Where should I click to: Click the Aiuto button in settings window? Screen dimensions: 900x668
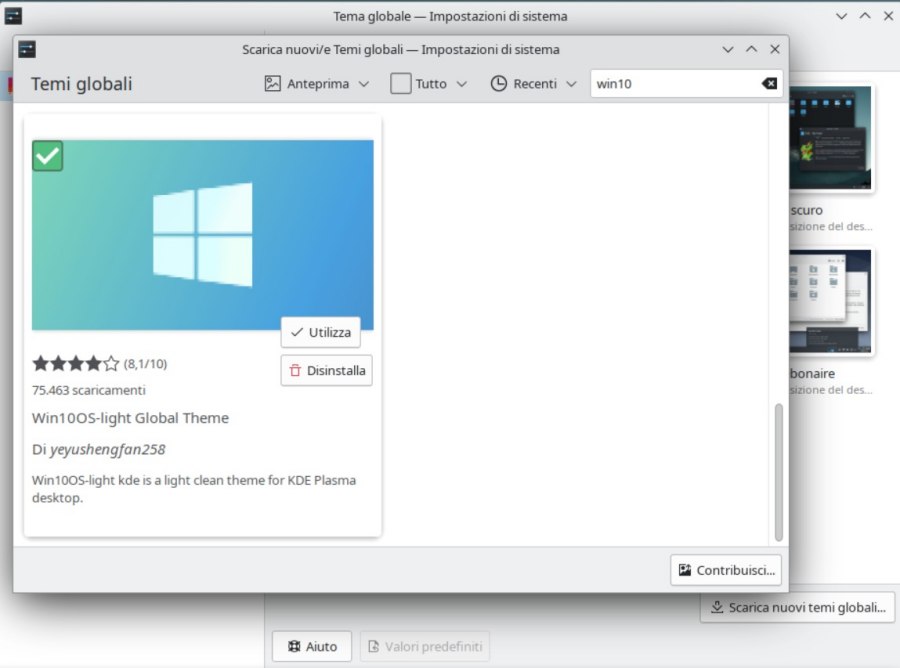pos(312,647)
